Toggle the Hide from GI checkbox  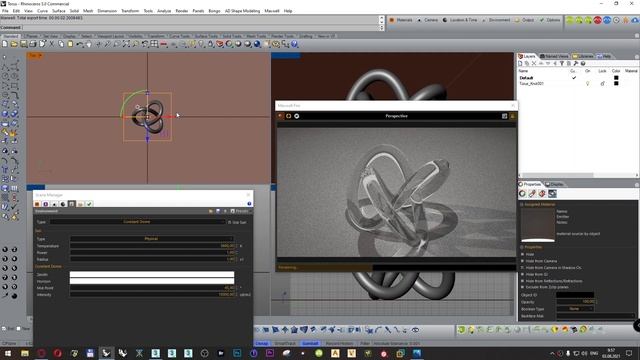[522, 274]
